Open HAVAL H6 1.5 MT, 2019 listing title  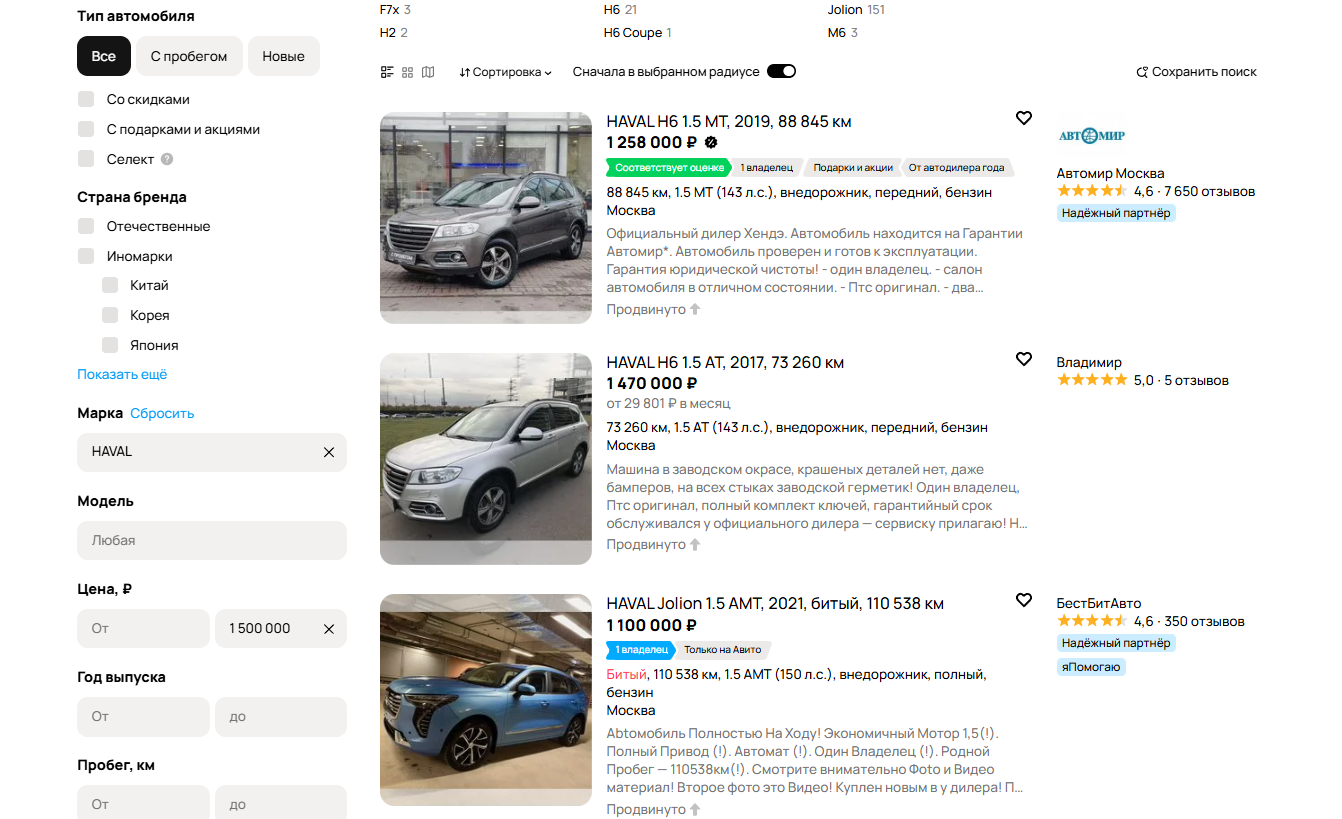pos(729,122)
